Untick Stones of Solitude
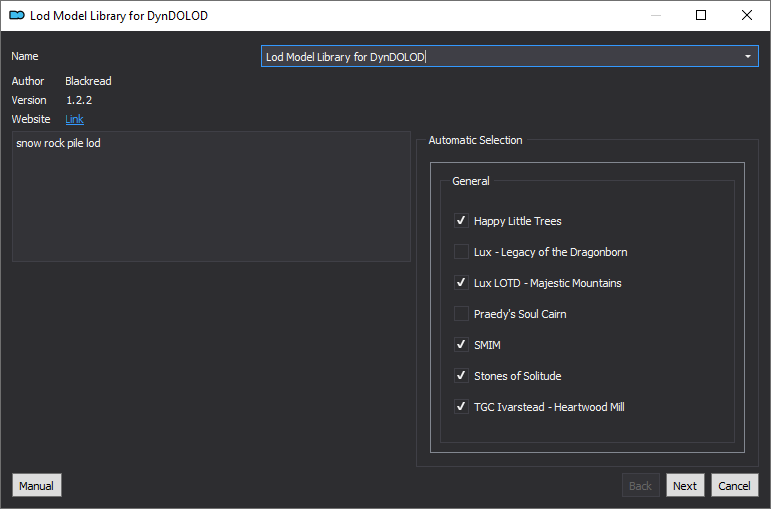 pos(461,376)
